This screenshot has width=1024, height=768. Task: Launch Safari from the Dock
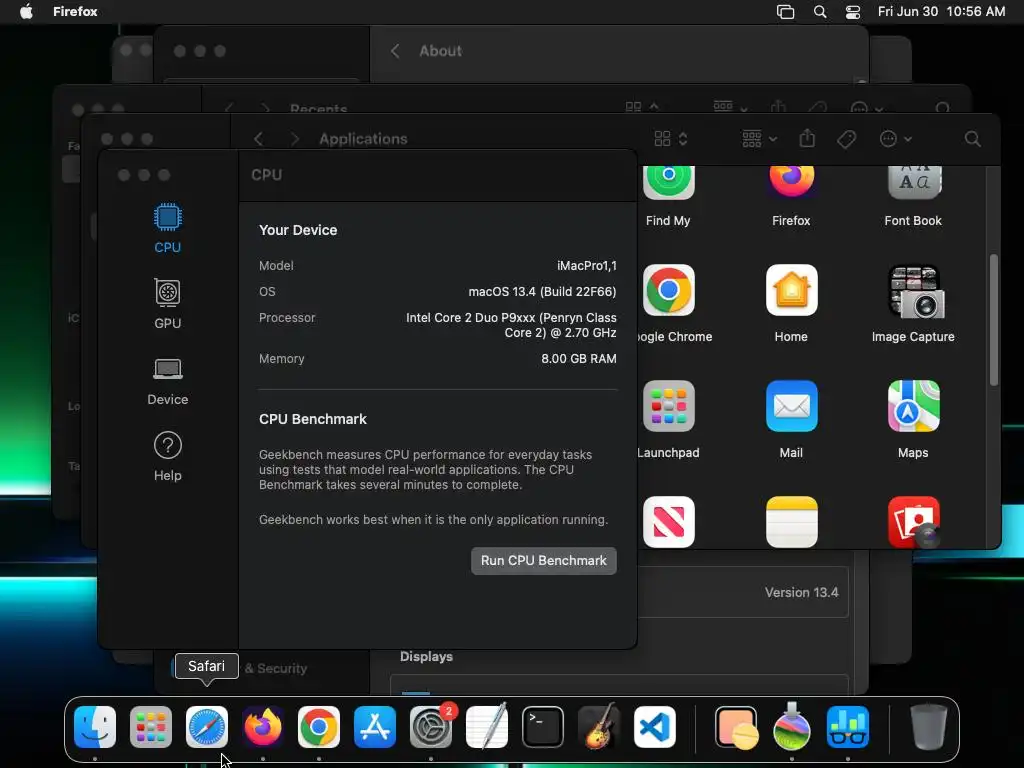207,727
